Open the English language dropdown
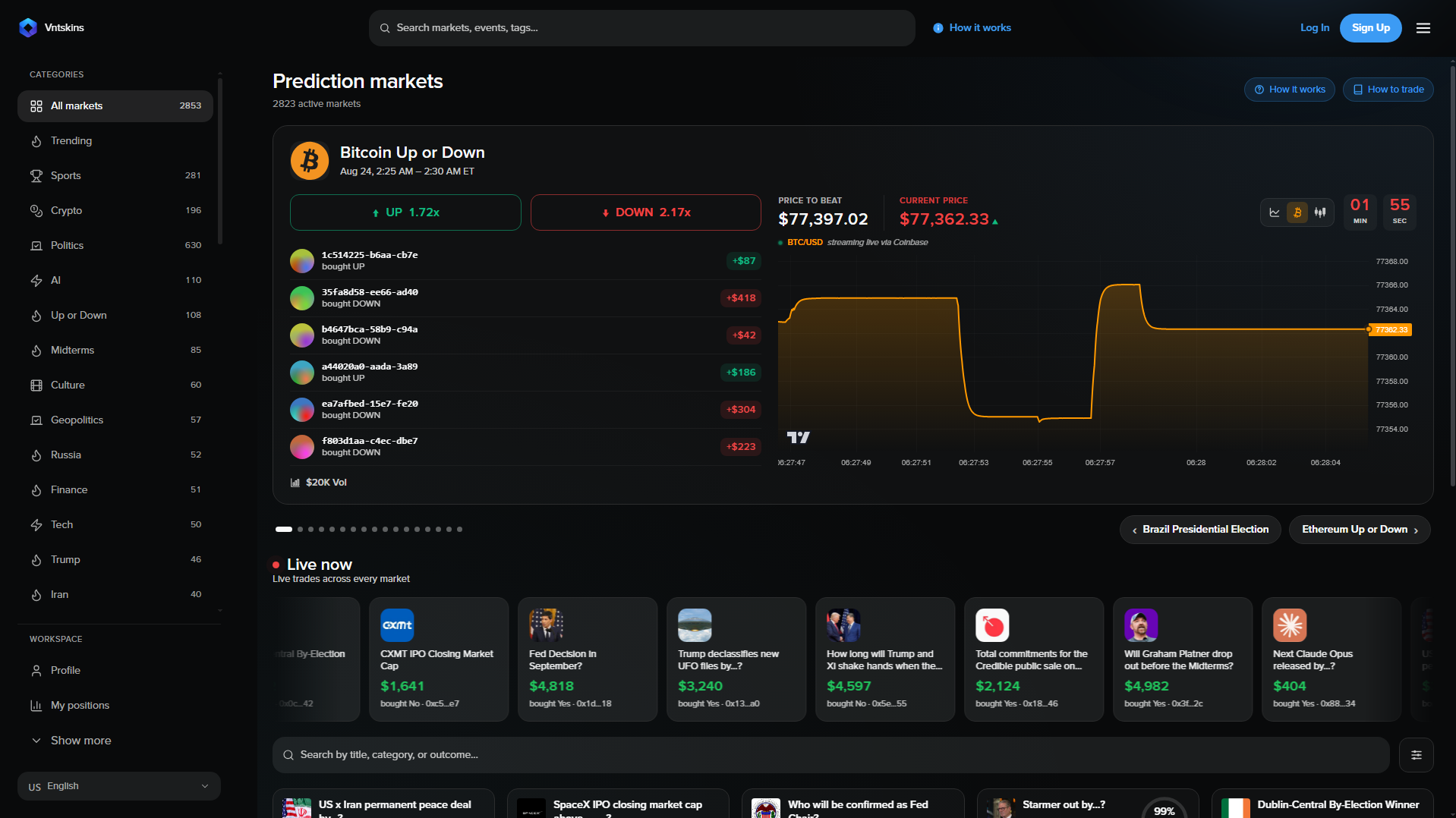This screenshot has height=818, width=1456. (x=119, y=786)
